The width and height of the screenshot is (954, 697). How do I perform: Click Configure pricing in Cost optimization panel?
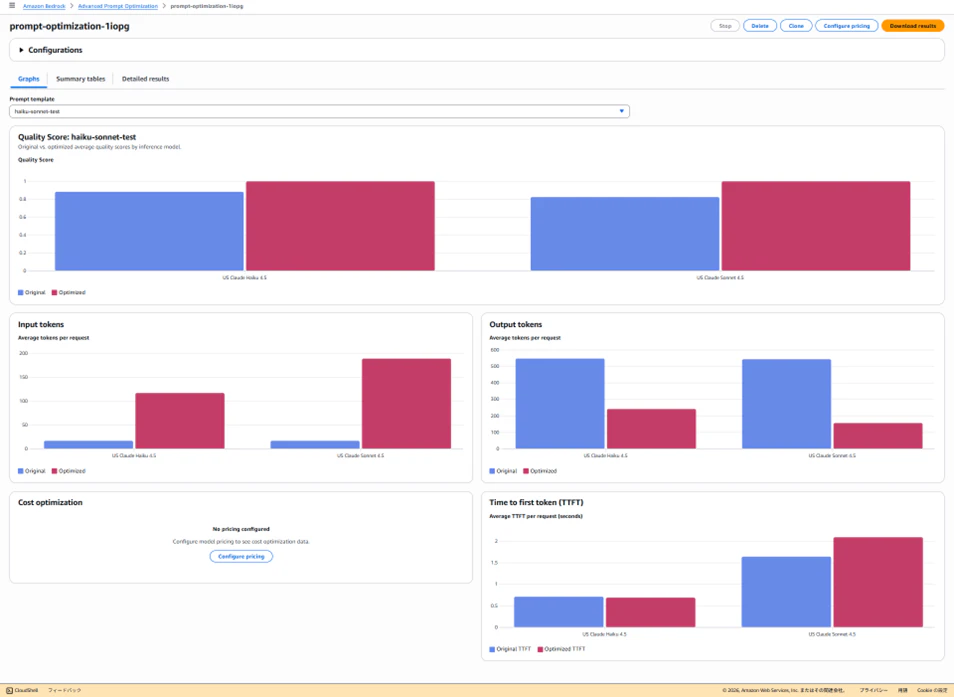click(x=241, y=557)
